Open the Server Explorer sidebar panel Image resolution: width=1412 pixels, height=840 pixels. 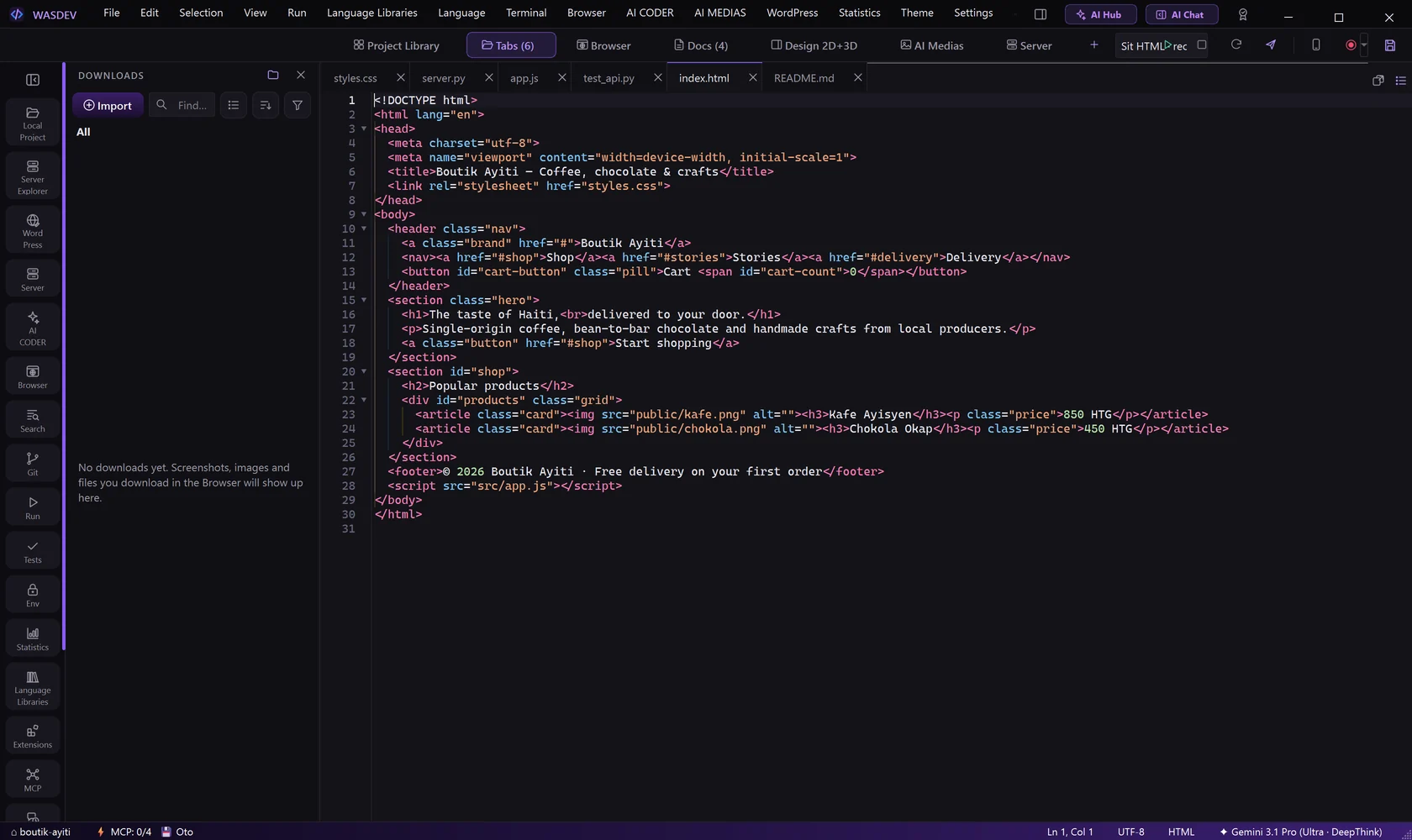[x=33, y=177]
